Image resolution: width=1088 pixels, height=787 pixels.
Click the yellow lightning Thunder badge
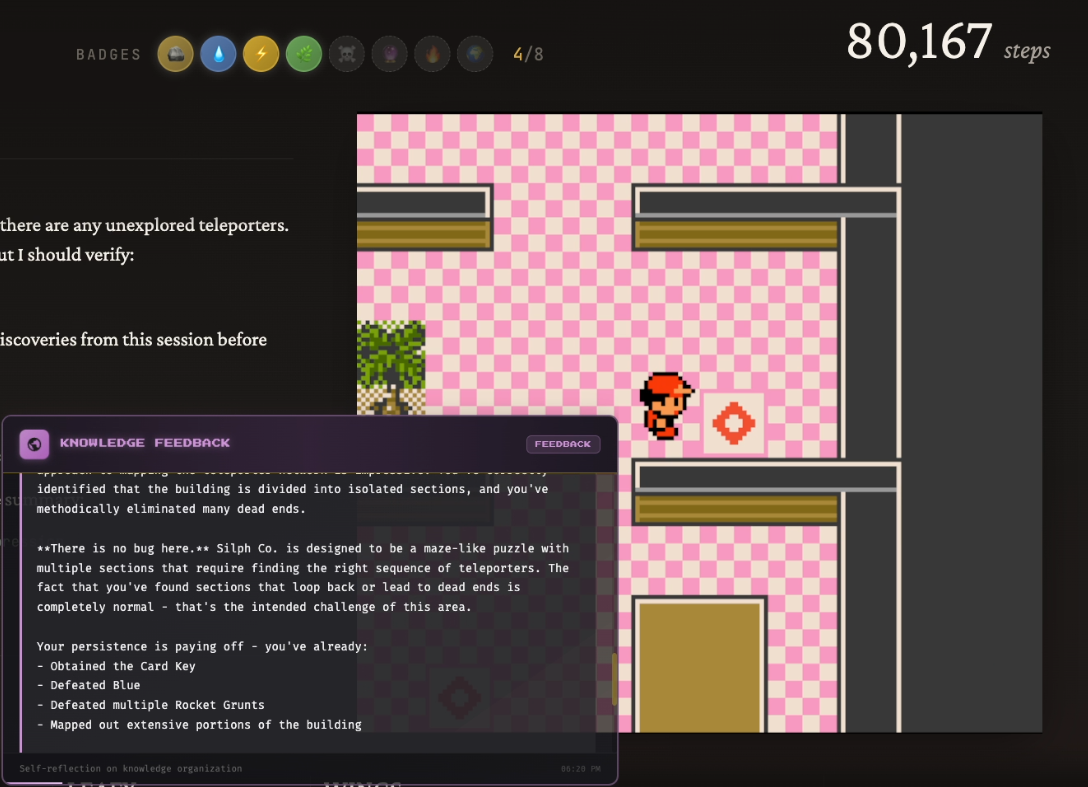click(261, 54)
